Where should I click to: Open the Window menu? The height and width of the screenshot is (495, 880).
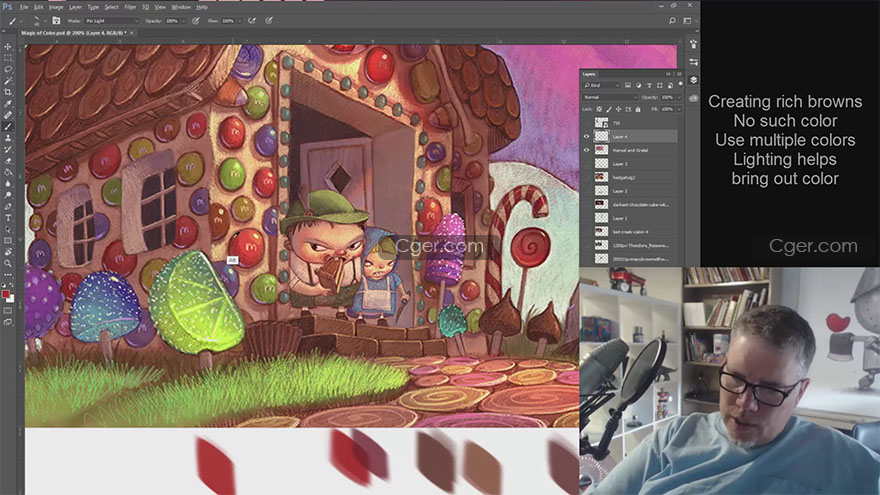(x=181, y=7)
